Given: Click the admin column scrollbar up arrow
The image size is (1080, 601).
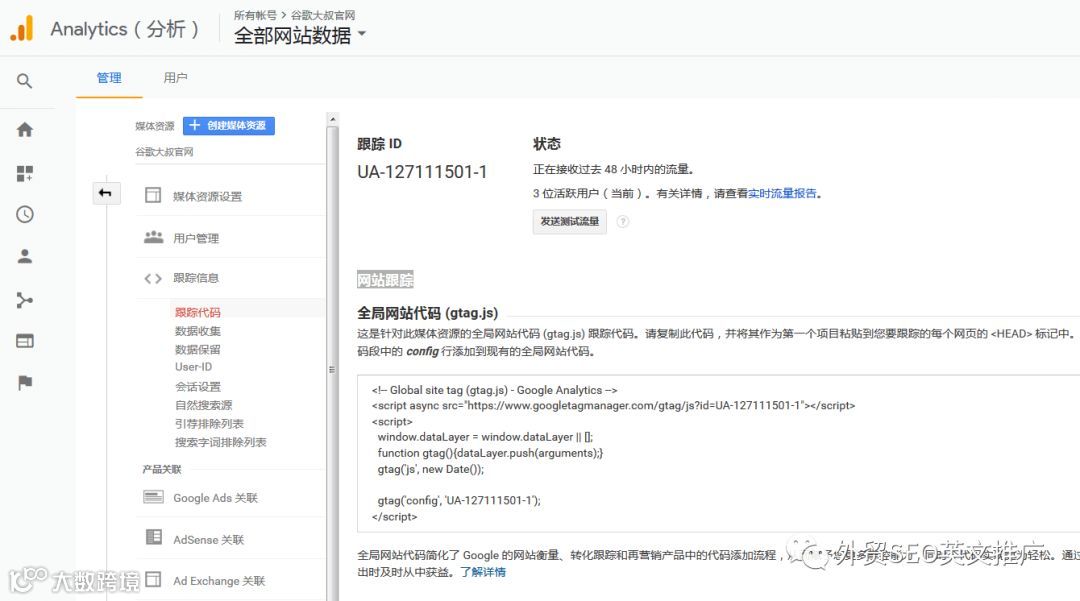Looking at the screenshot, I should click(x=333, y=119).
